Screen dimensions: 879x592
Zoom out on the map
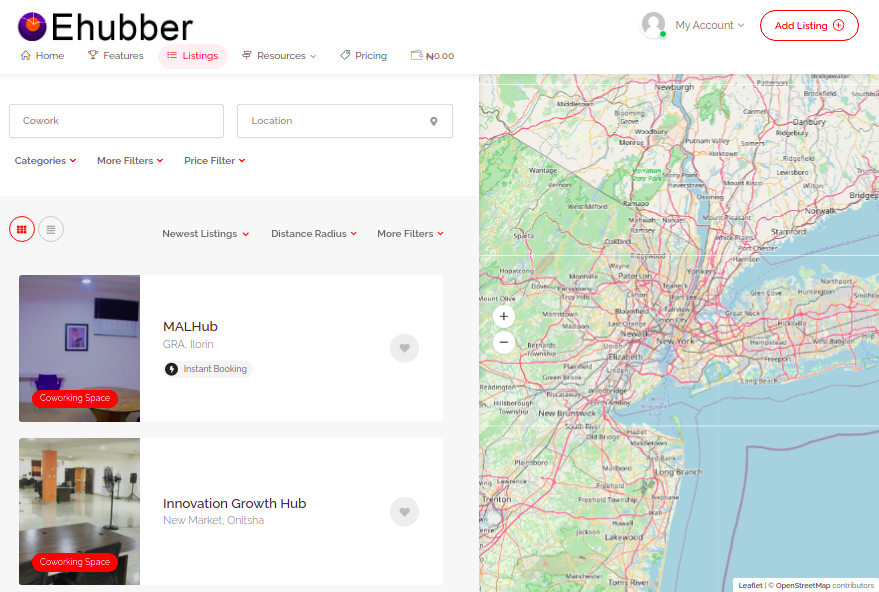(x=503, y=342)
